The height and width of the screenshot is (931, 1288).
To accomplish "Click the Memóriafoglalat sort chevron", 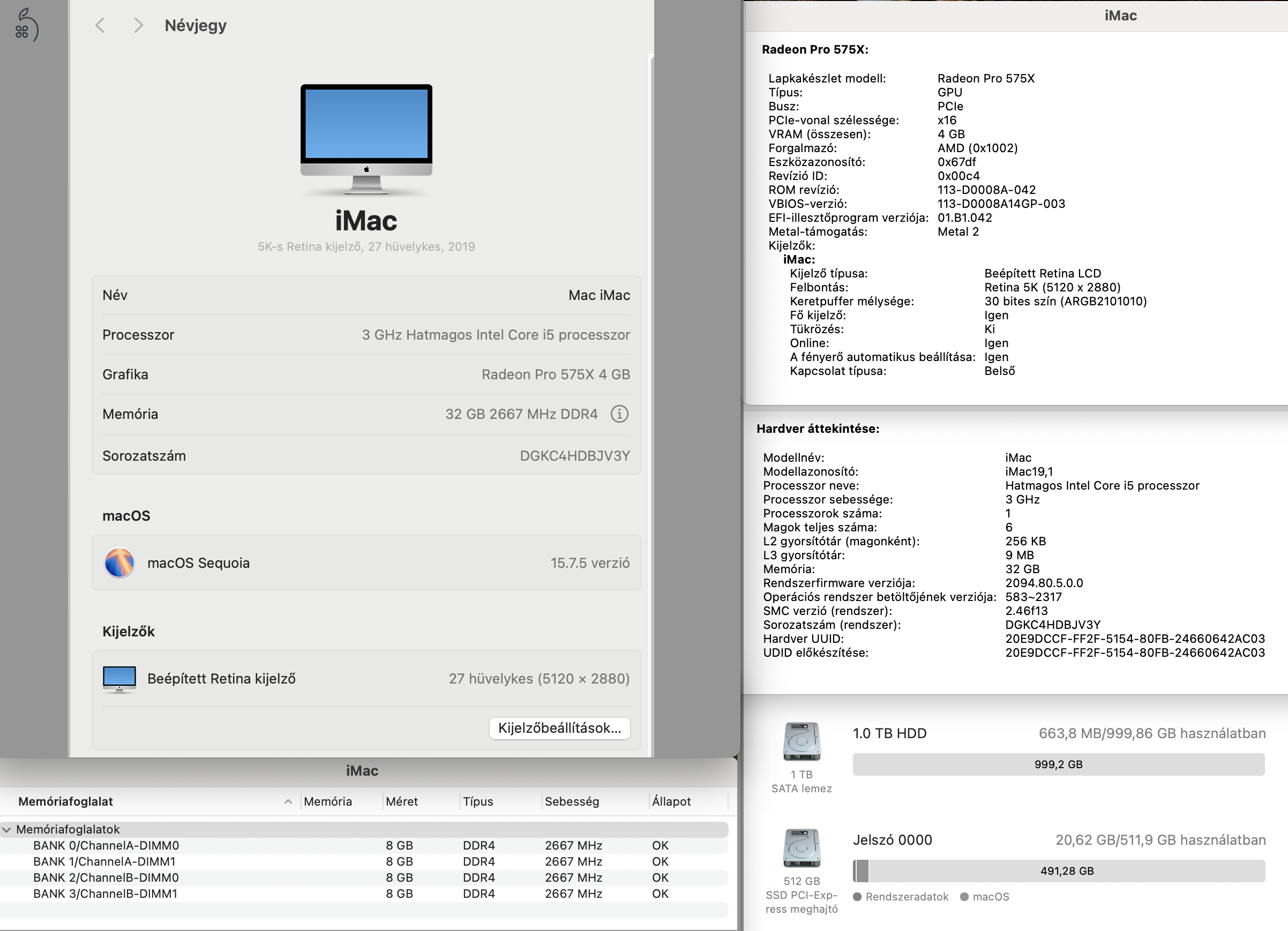I will (288, 801).
